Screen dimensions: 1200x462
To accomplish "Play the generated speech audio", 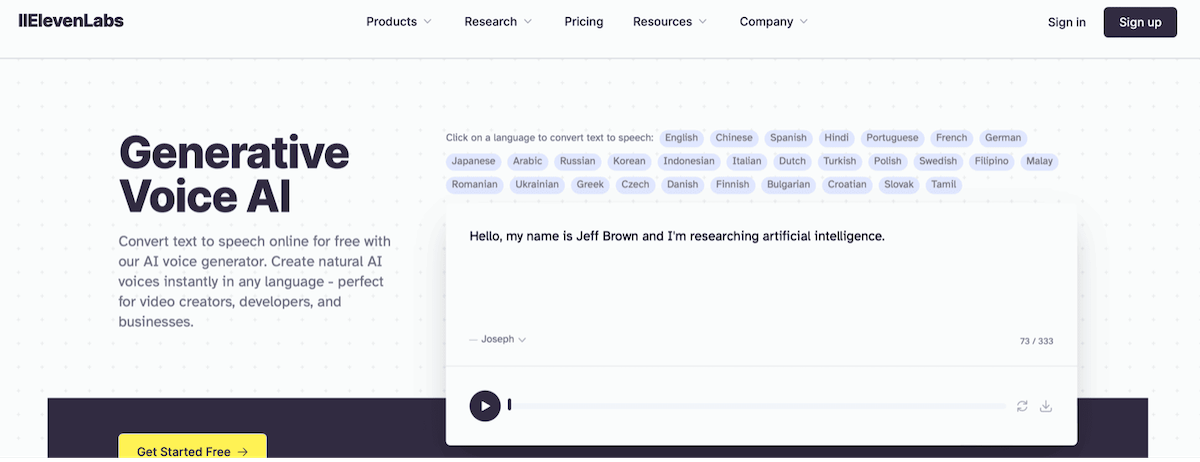I will pyautogui.click(x=485, y=405).
